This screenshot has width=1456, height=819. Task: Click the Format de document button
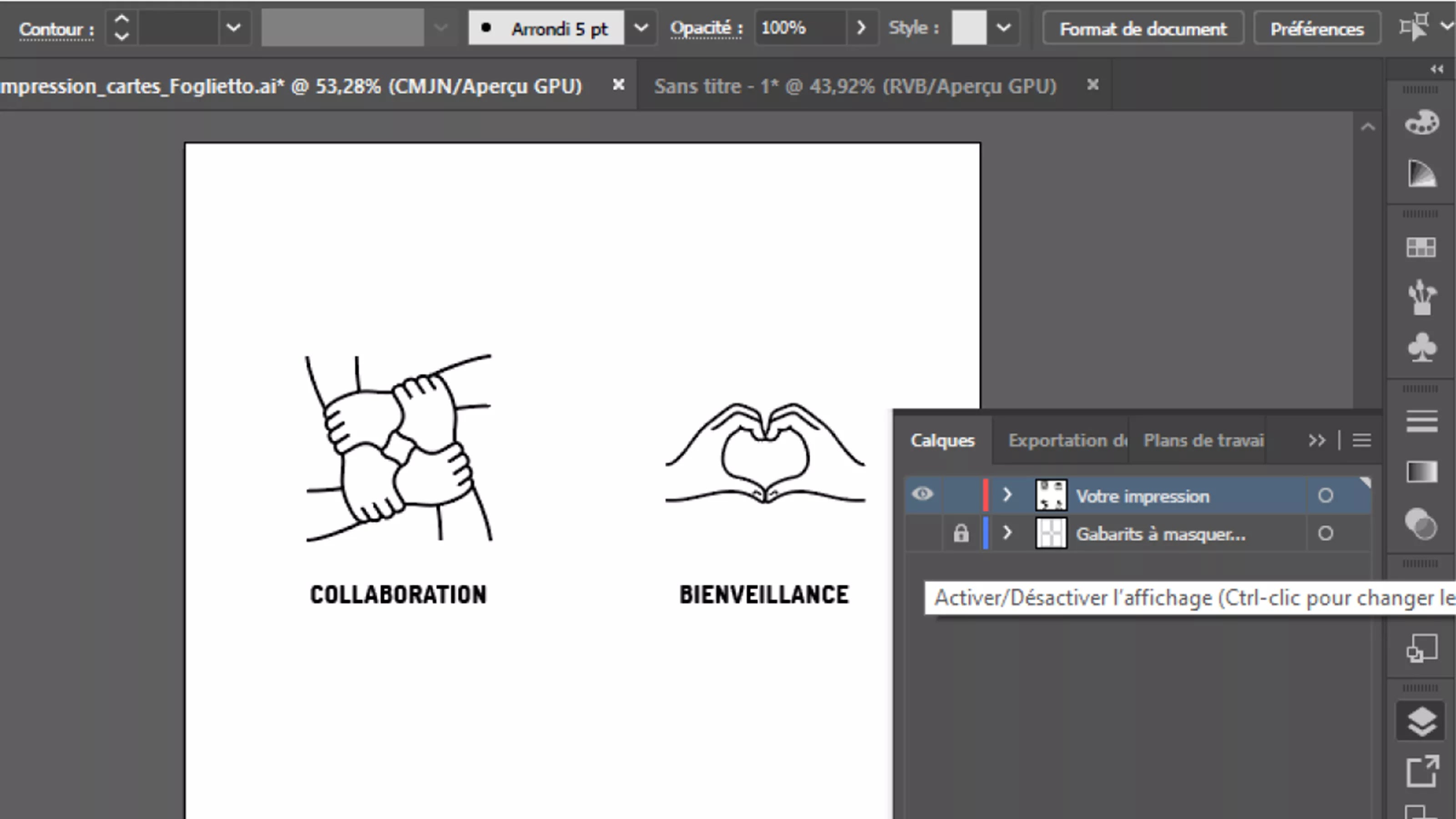click(1144, 29)
